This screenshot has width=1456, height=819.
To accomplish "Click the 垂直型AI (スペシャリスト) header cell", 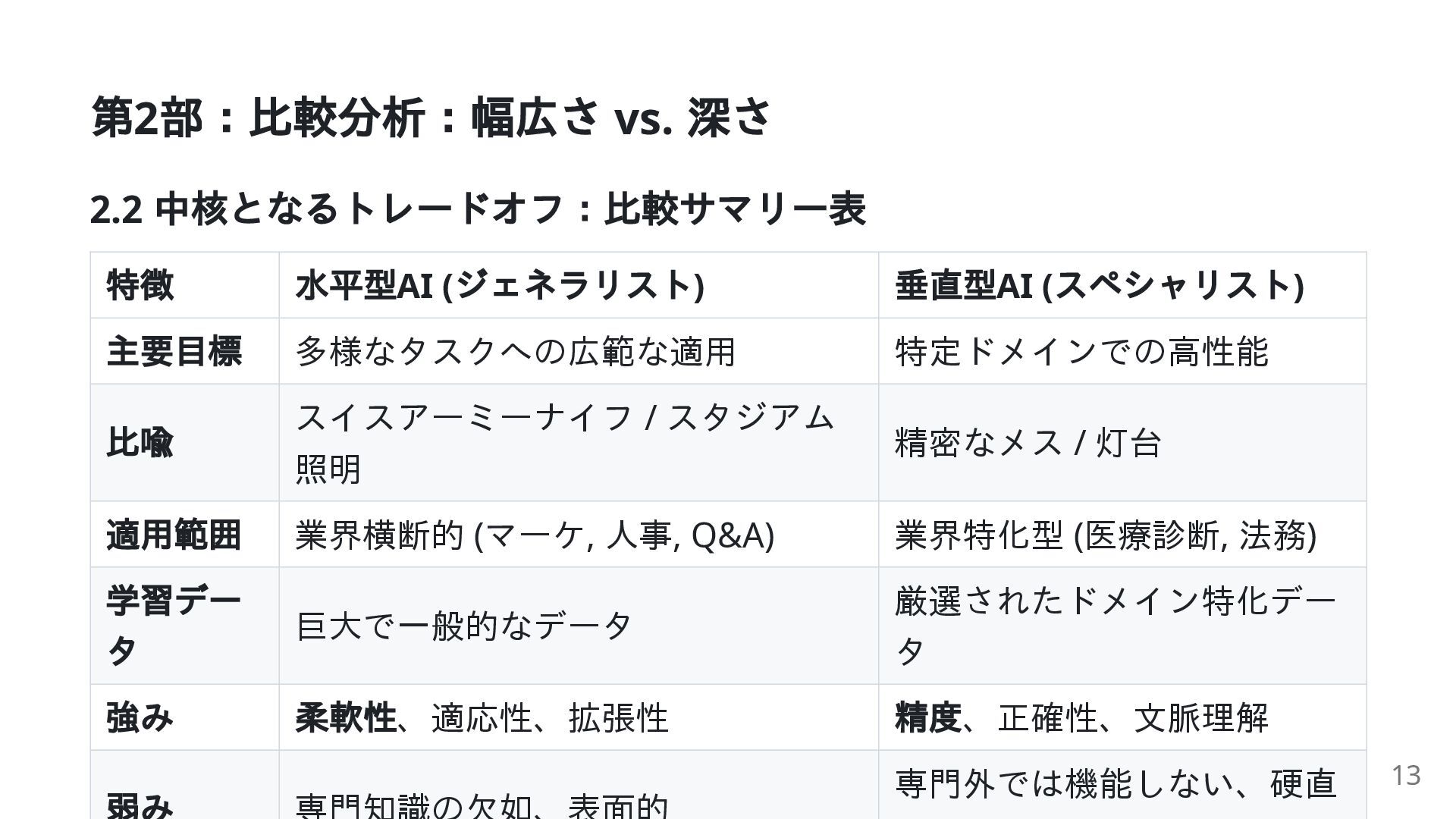I will [1122, 285].
